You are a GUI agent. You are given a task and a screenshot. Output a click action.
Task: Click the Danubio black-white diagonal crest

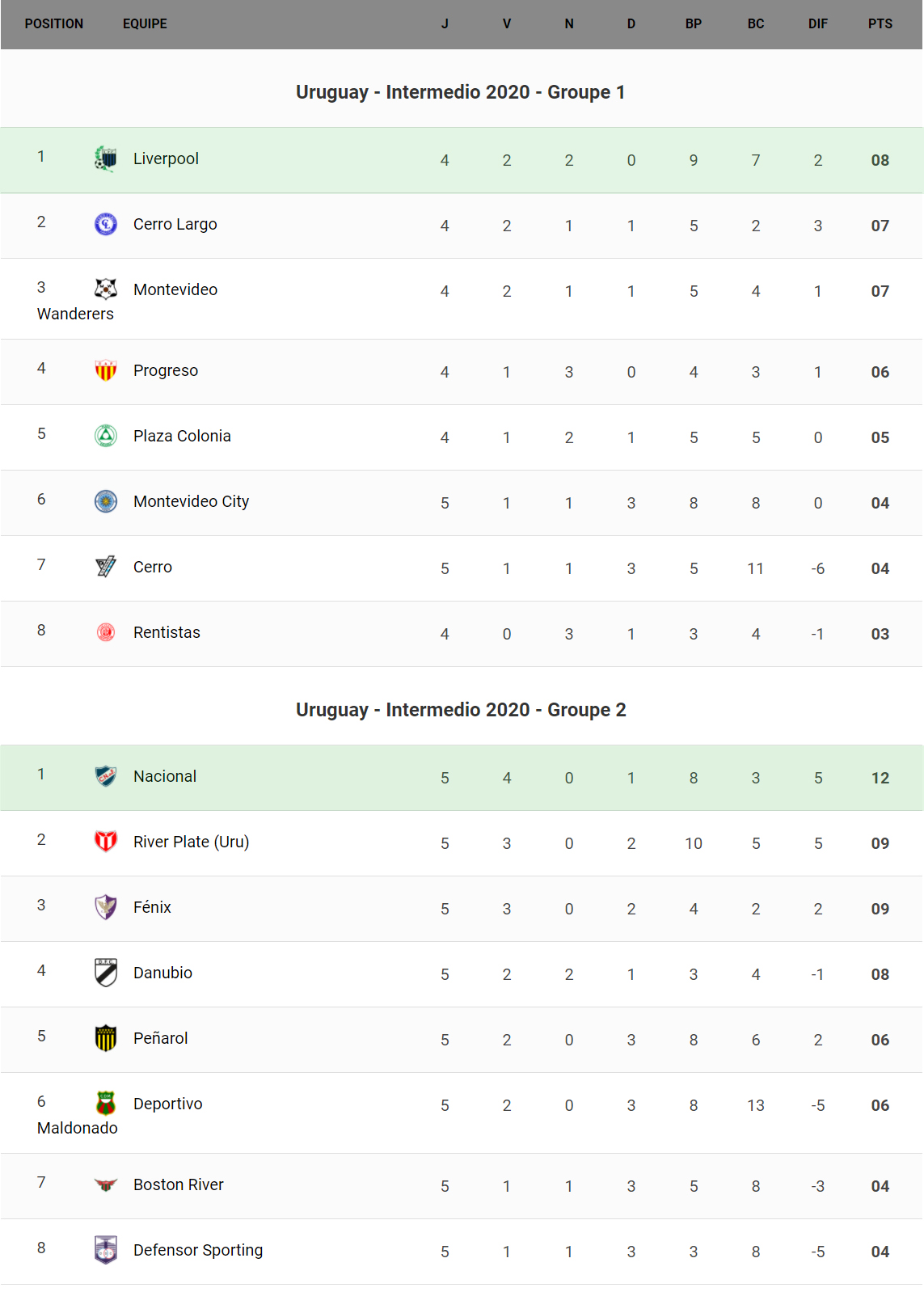106,973
